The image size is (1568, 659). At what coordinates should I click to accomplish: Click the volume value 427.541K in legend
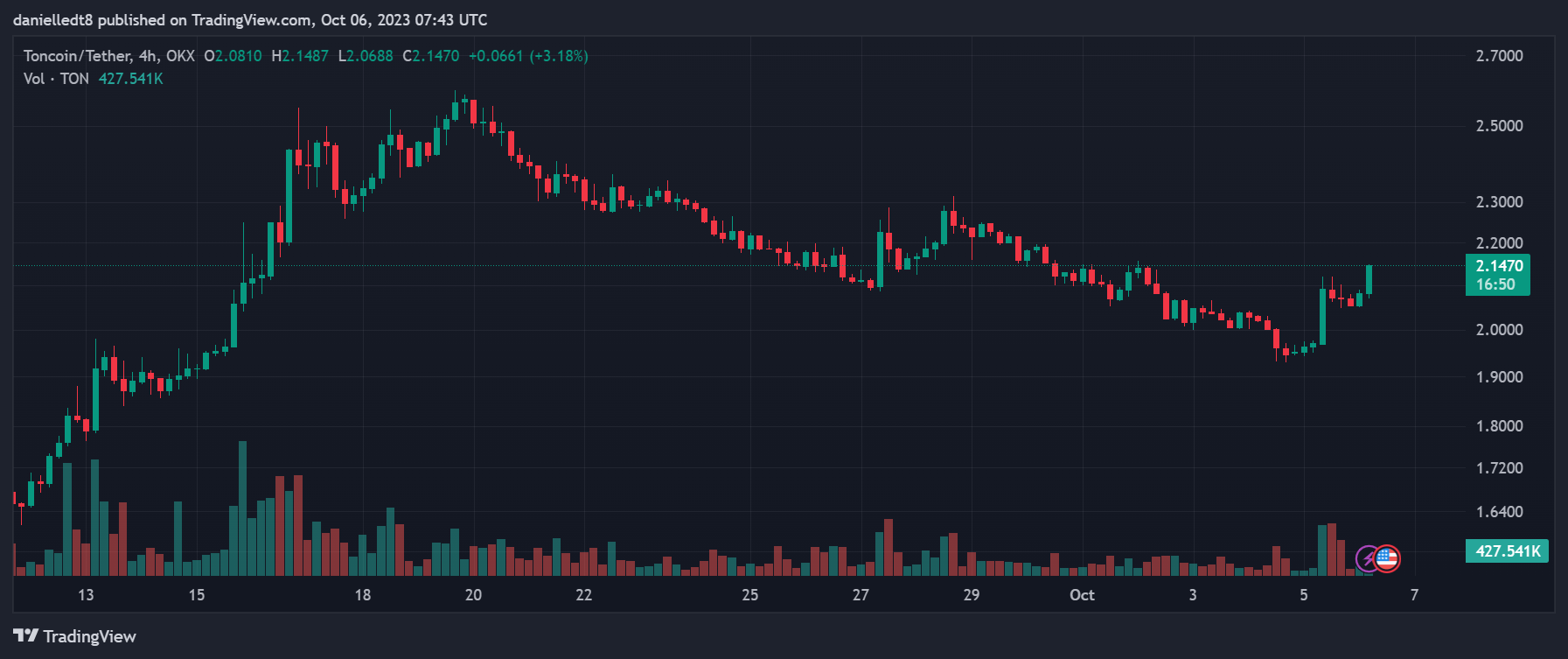(x=131, y=79)
